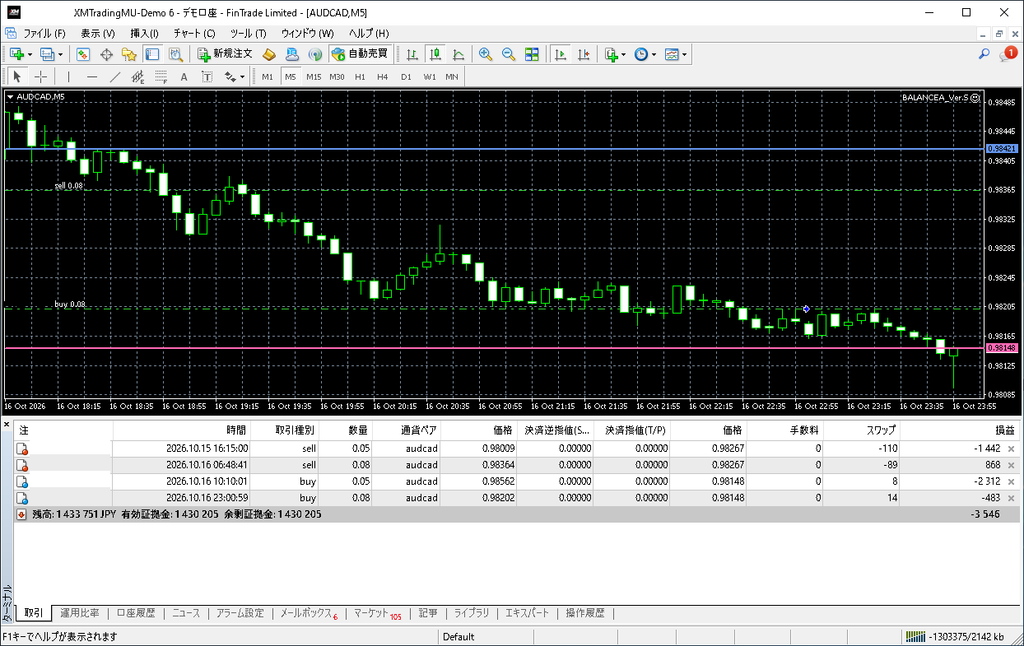Switch the chart to bar chart mode
The image size is (1024, 646).
(x=412, y=55)
